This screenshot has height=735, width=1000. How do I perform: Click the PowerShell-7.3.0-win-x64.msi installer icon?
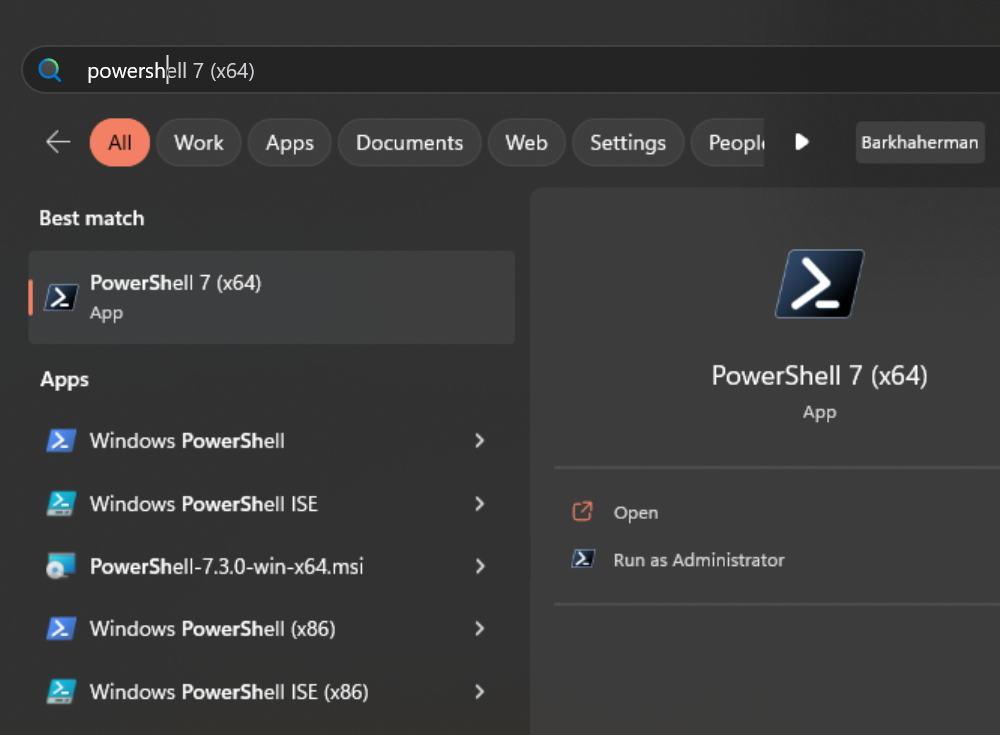click(61, 566)
